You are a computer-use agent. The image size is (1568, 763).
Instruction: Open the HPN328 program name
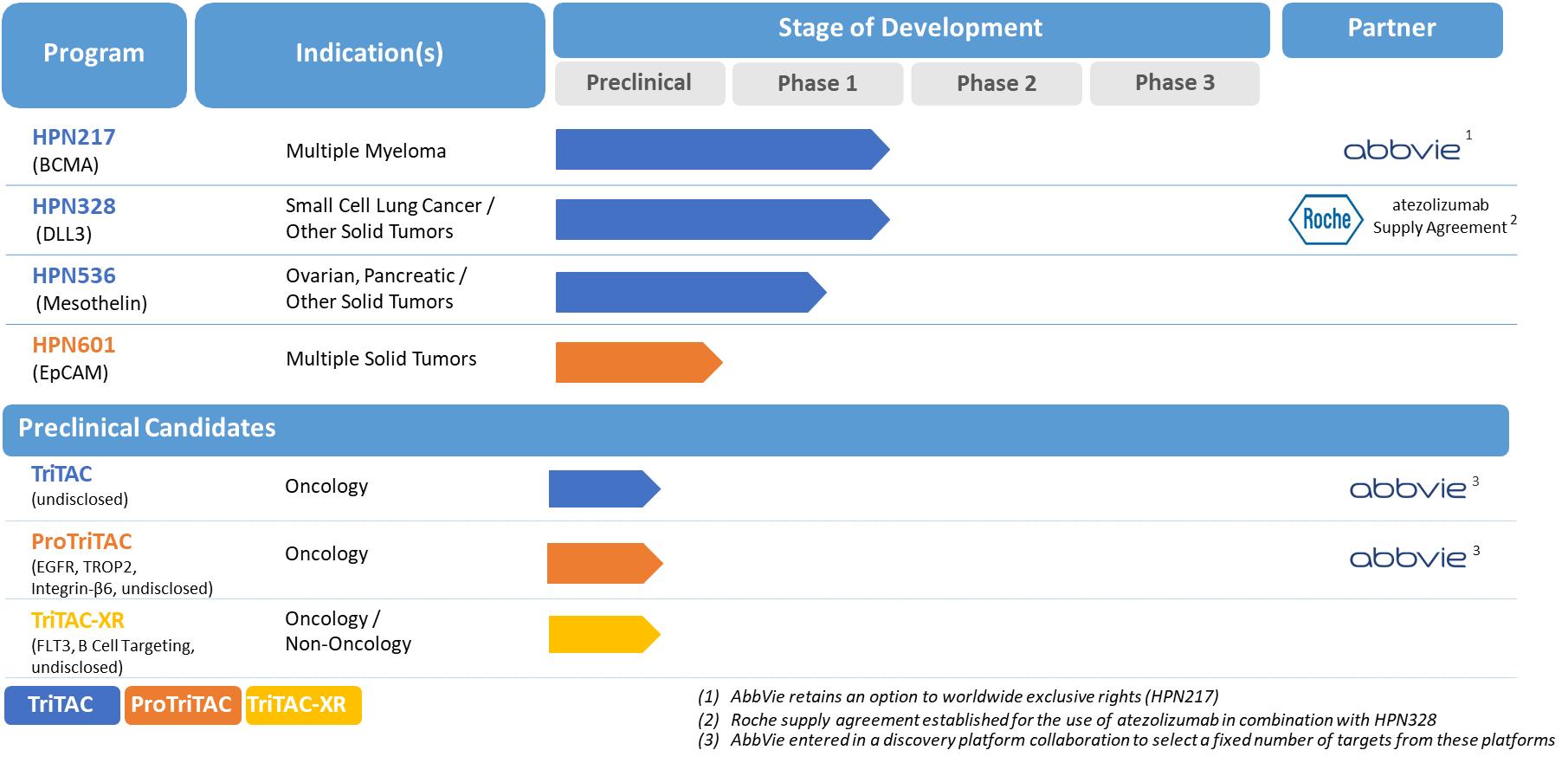point(74,206)
